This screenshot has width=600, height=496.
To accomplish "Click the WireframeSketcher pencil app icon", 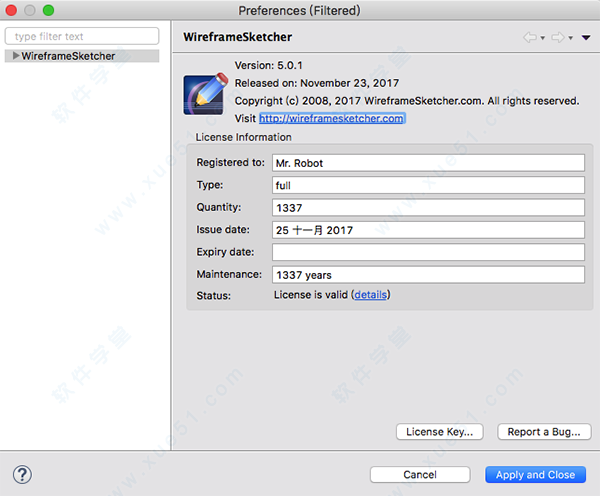I will coord(206,93).
